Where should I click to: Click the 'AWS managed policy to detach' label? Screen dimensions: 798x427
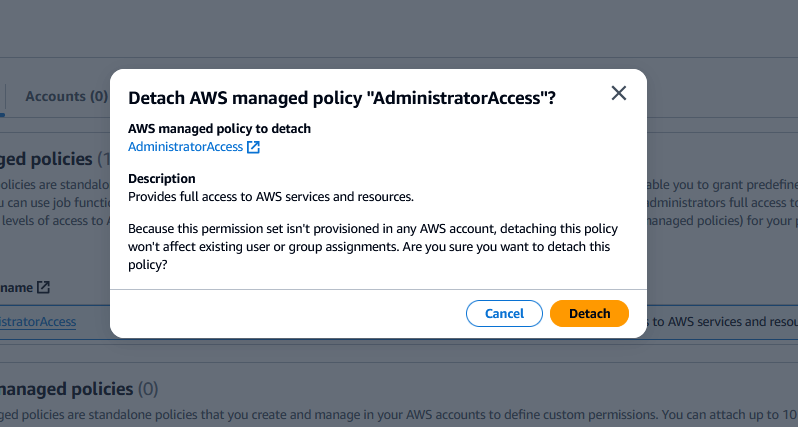(x=219, y=129)
